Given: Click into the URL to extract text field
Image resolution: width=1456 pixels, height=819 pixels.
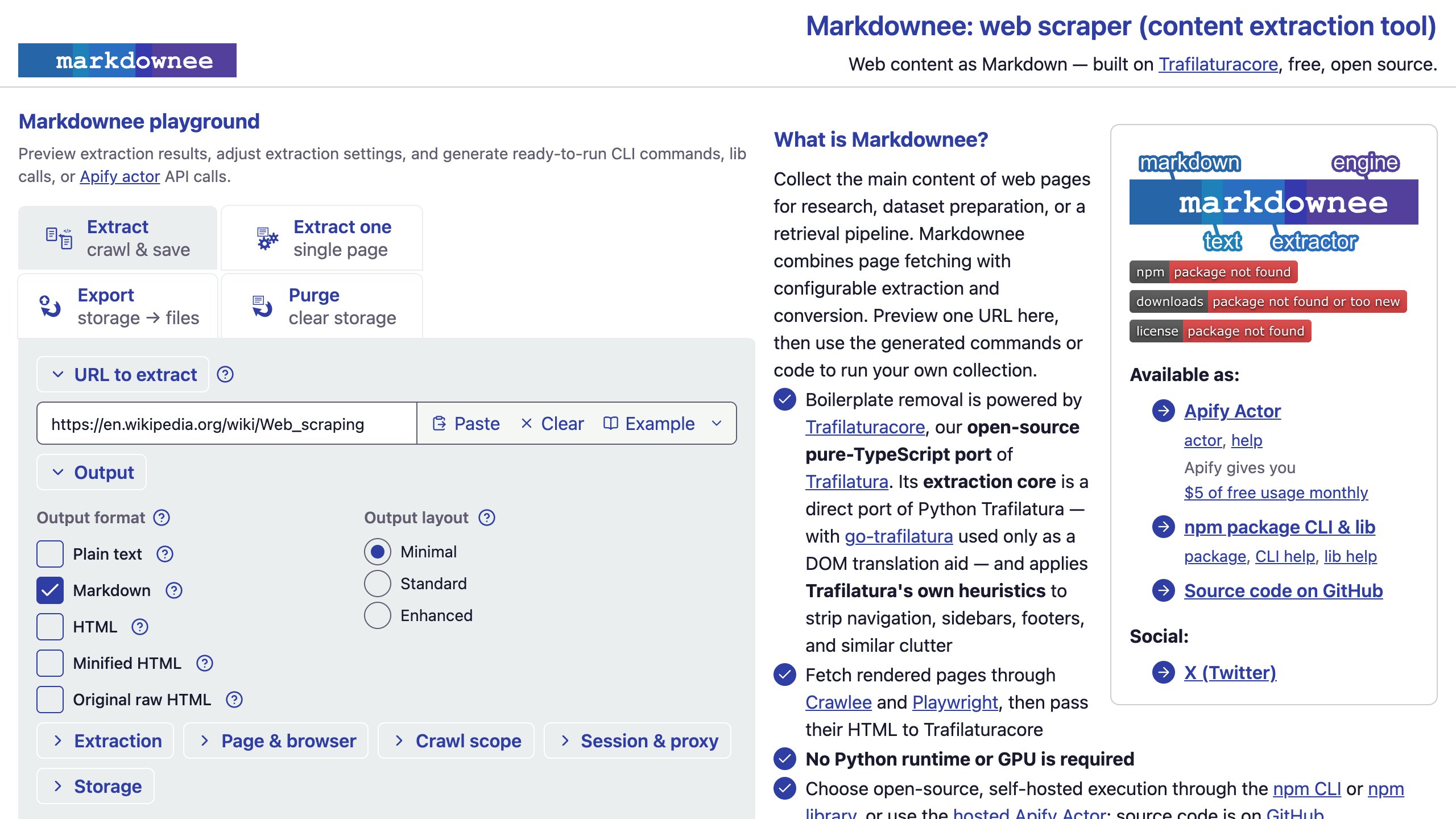Looking at the screenshot, I should pos(227,423).
